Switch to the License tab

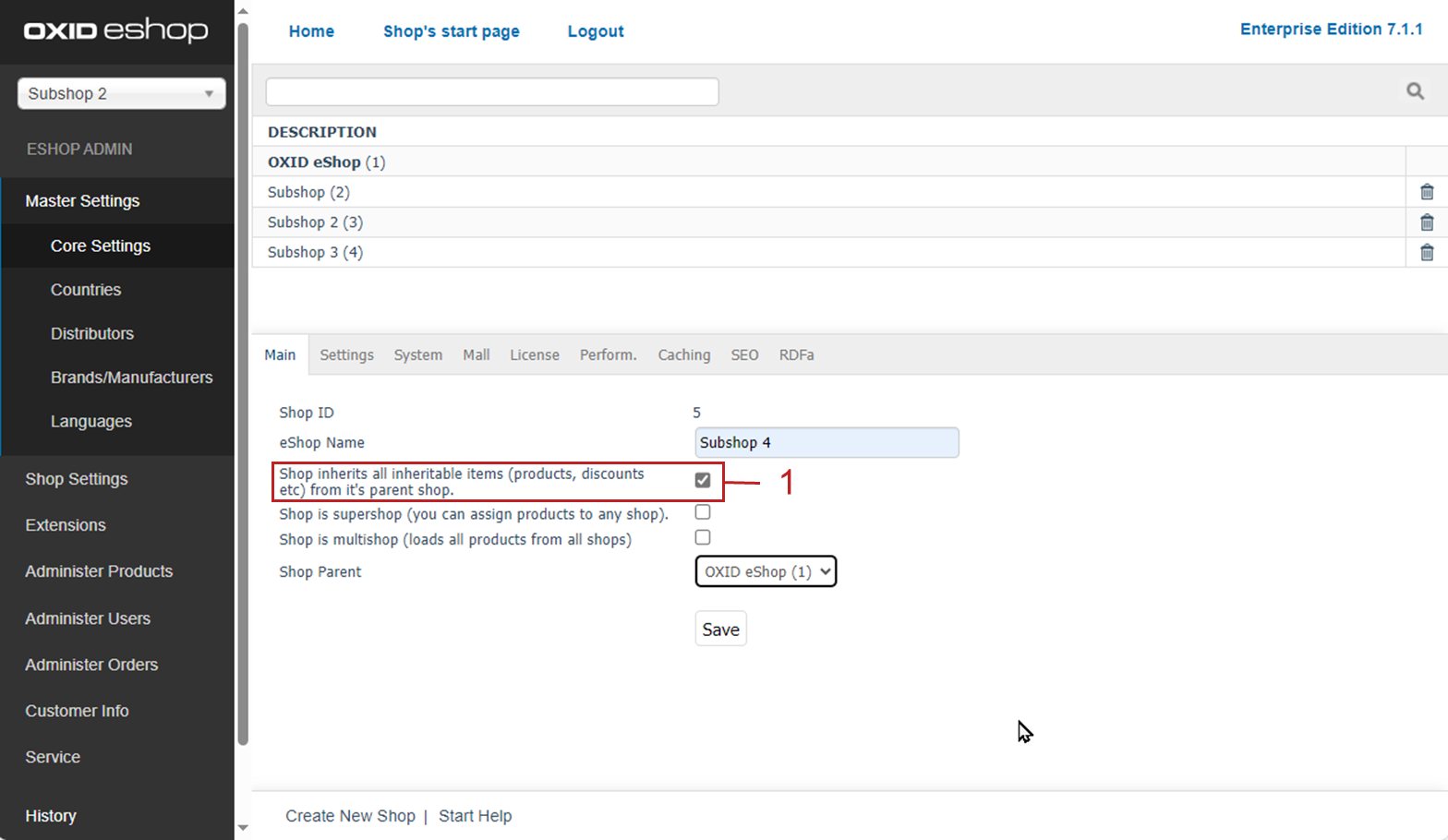point(535,354)
